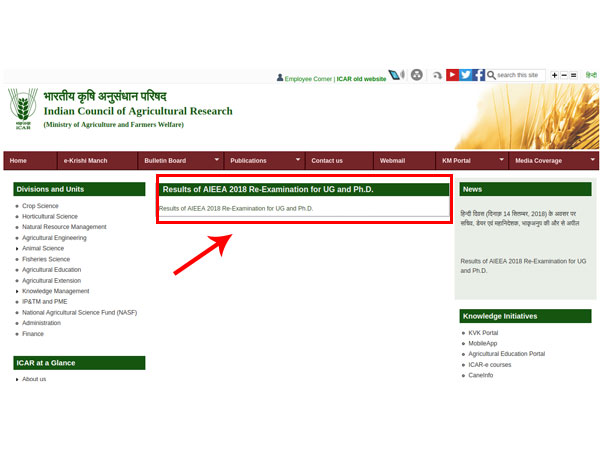Switch language to Hindi

point(591,75)
